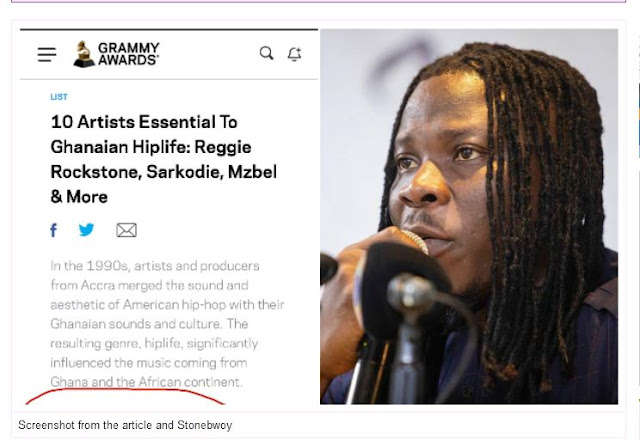Share article via Twitter bird icon
Viewport: 640px width, 441px height.
point(86,229)
